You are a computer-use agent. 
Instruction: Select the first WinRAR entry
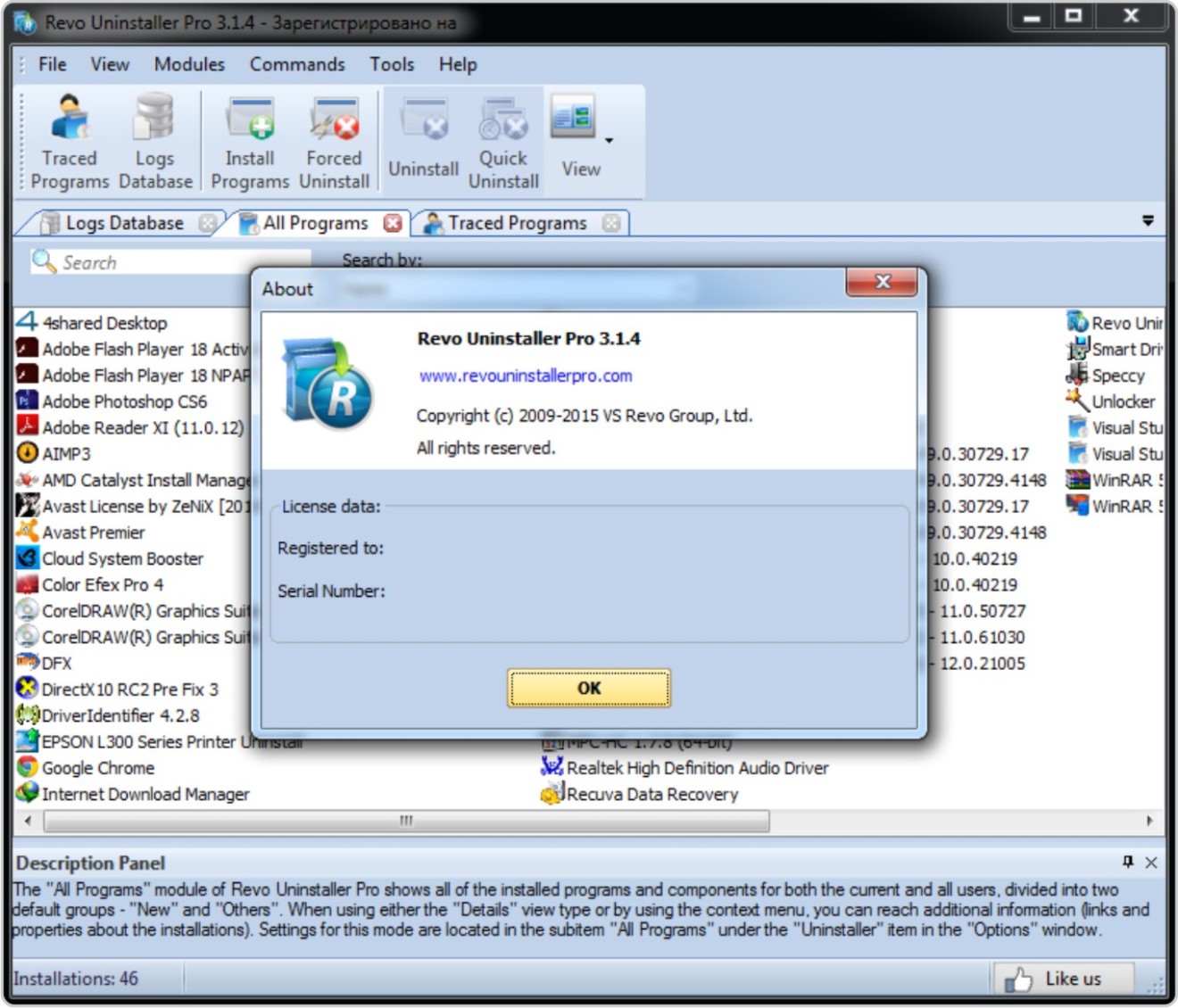point(1116,480)
